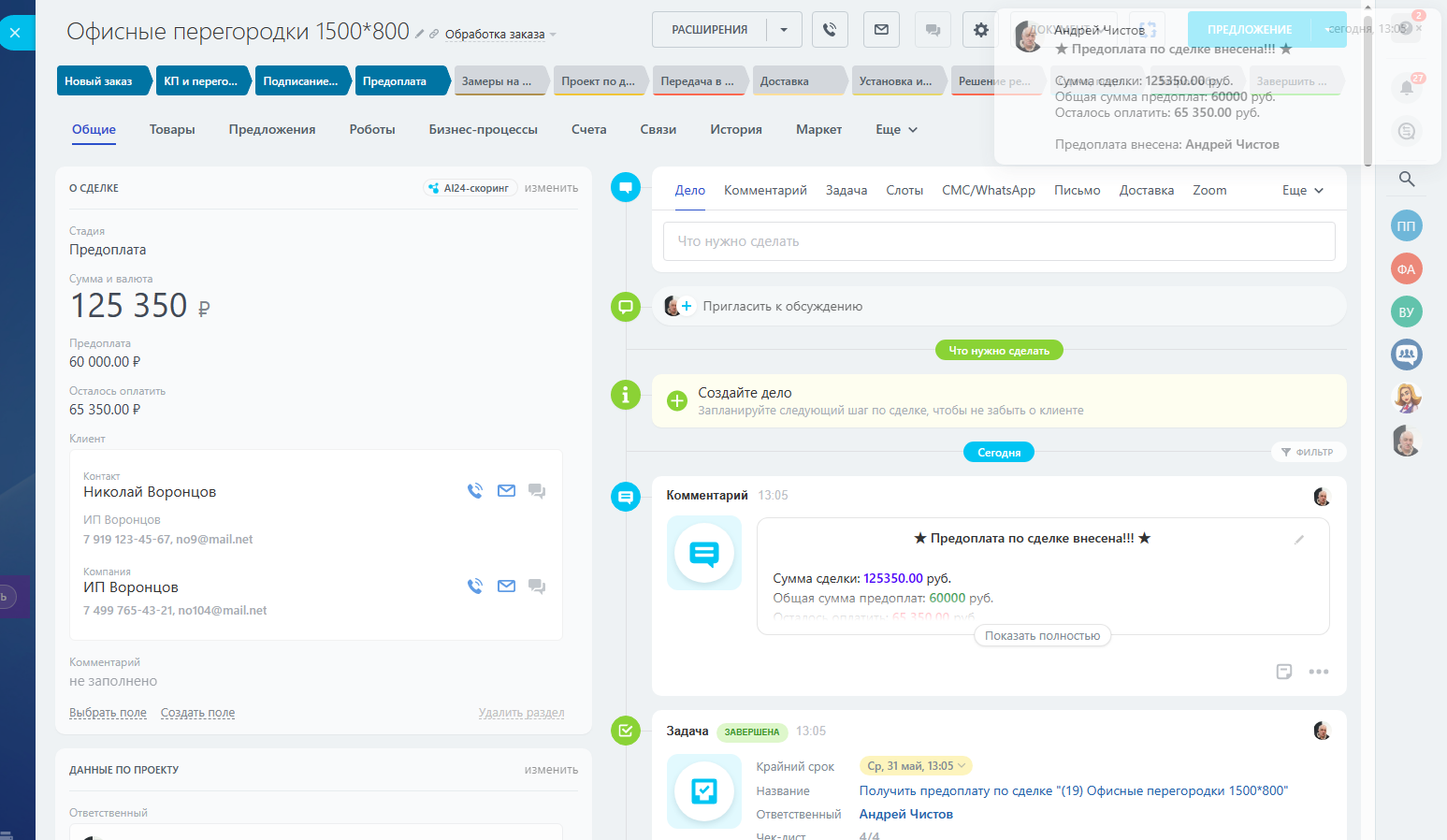Image resolution: width=1447 pixels, height=840 pixels.
Task: Expand the РАСШИРЕНИЯ dropdown arrow
Action: click(x=784, y=30)
